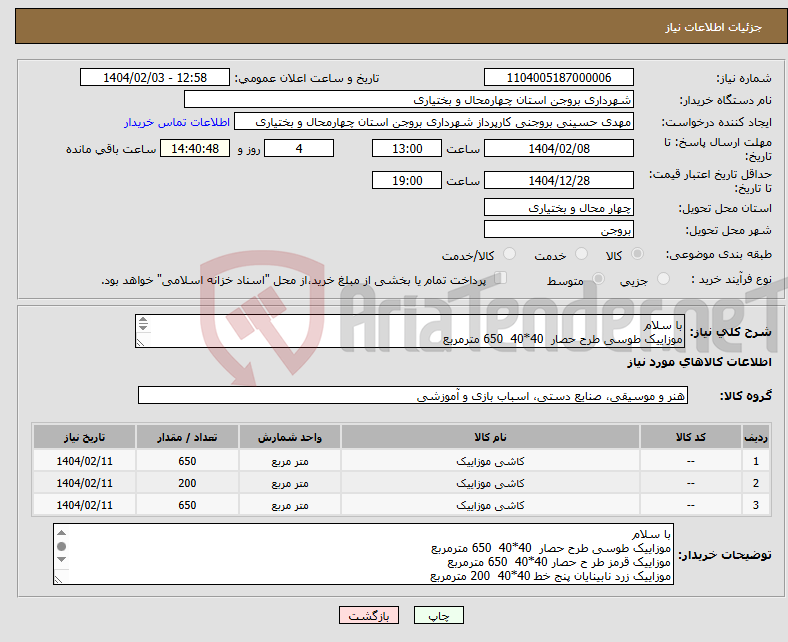Screen dimensions: 788x642
Task: Click the announcement date 1404/02/03 field
Action: (x=155, y=77)
